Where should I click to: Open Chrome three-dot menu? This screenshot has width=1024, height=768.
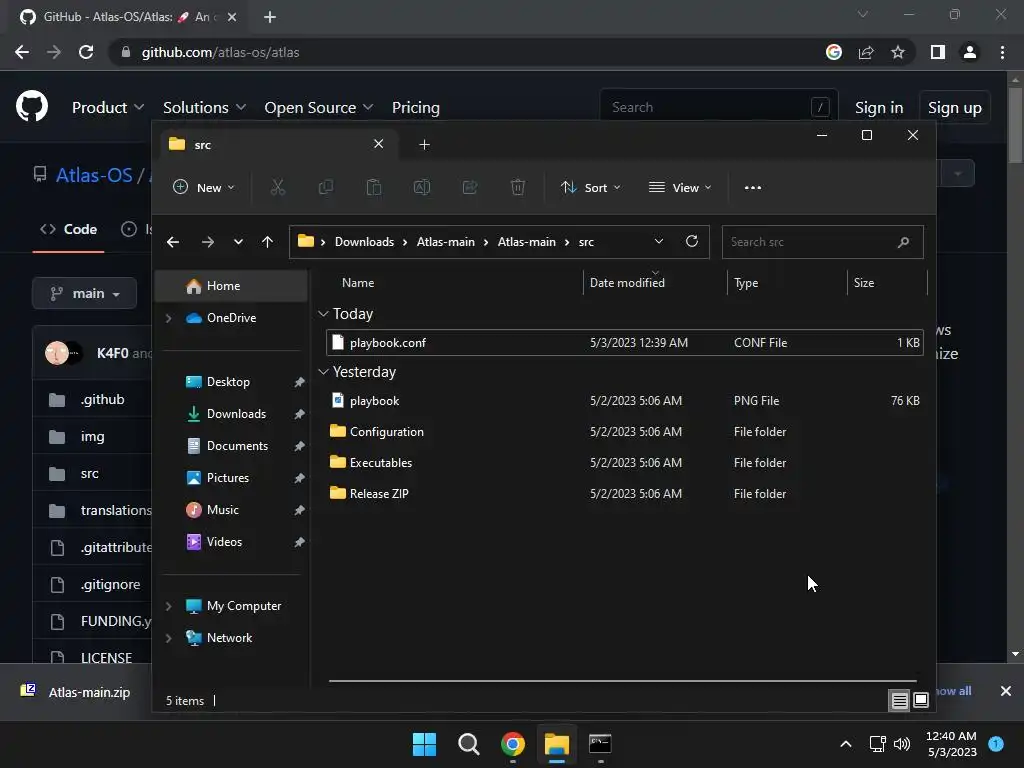pos(1002,52)
